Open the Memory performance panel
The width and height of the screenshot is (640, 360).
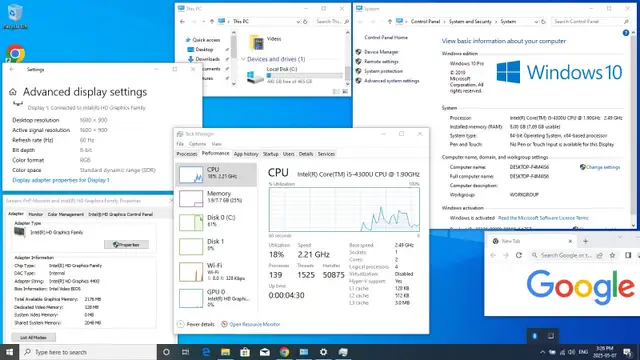coord(216,198)
